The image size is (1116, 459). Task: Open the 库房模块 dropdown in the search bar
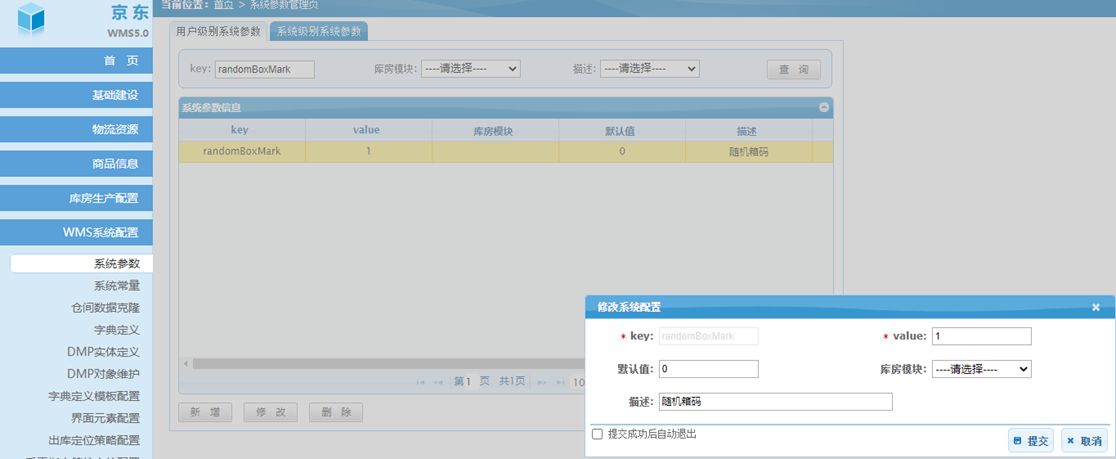click(x=470, y=69)
